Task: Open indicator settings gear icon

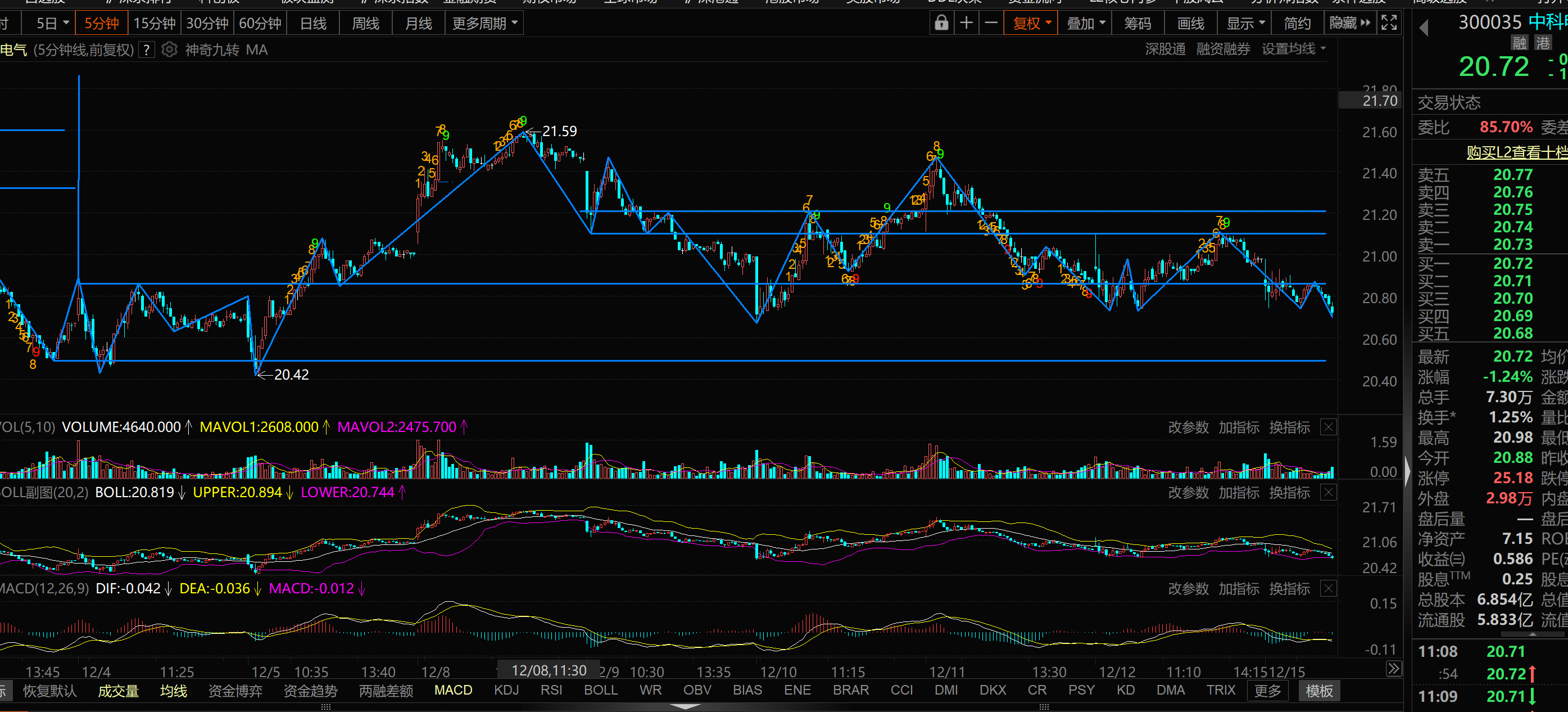Action: click(x=169, y=49)
